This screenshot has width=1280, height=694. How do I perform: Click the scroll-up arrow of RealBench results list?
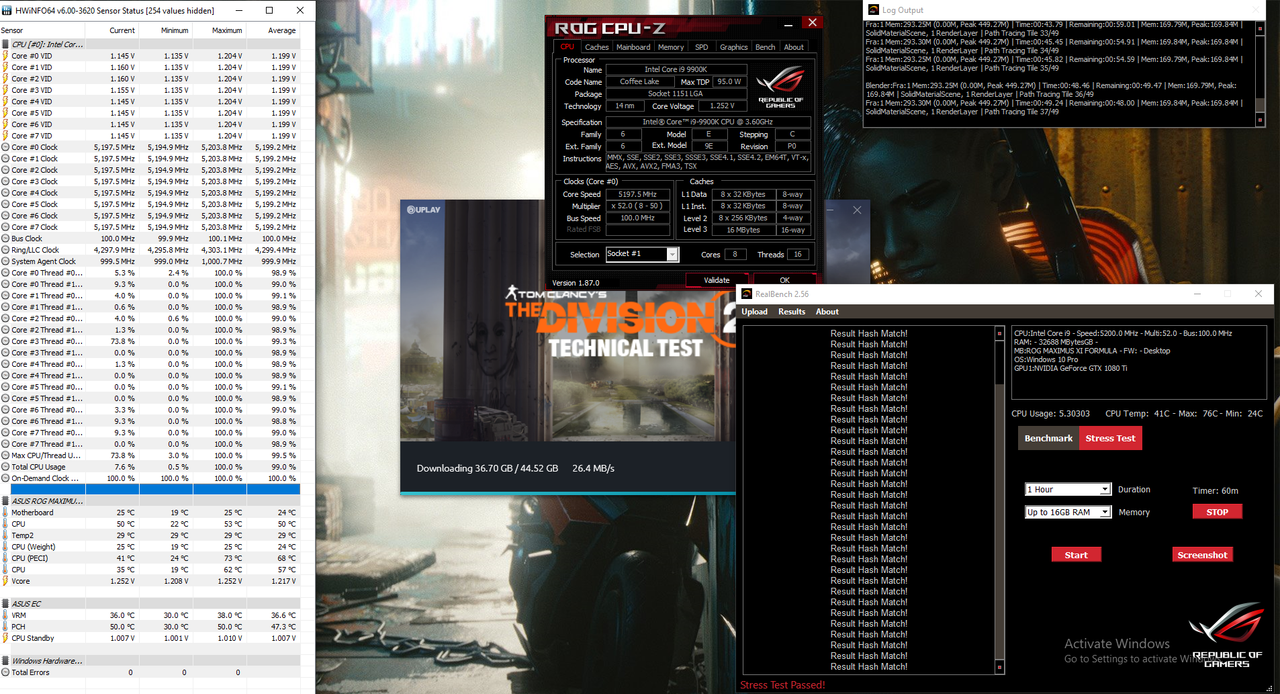point(999,333)
